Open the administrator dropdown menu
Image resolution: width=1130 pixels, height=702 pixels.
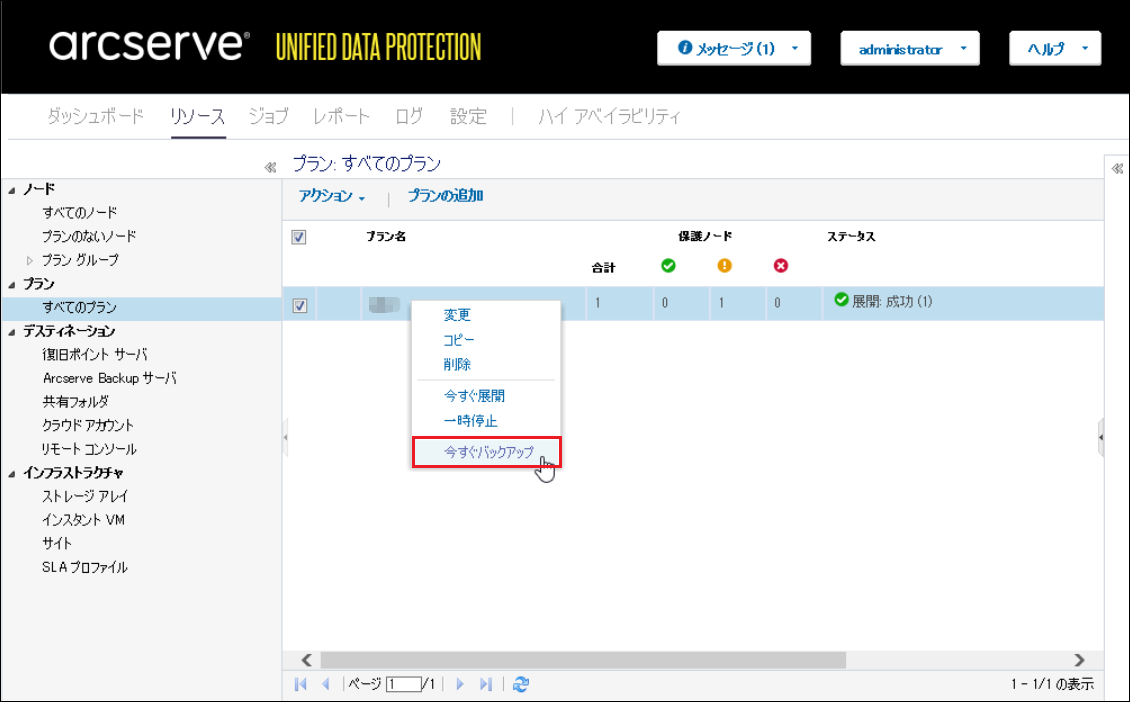point(909,48)
